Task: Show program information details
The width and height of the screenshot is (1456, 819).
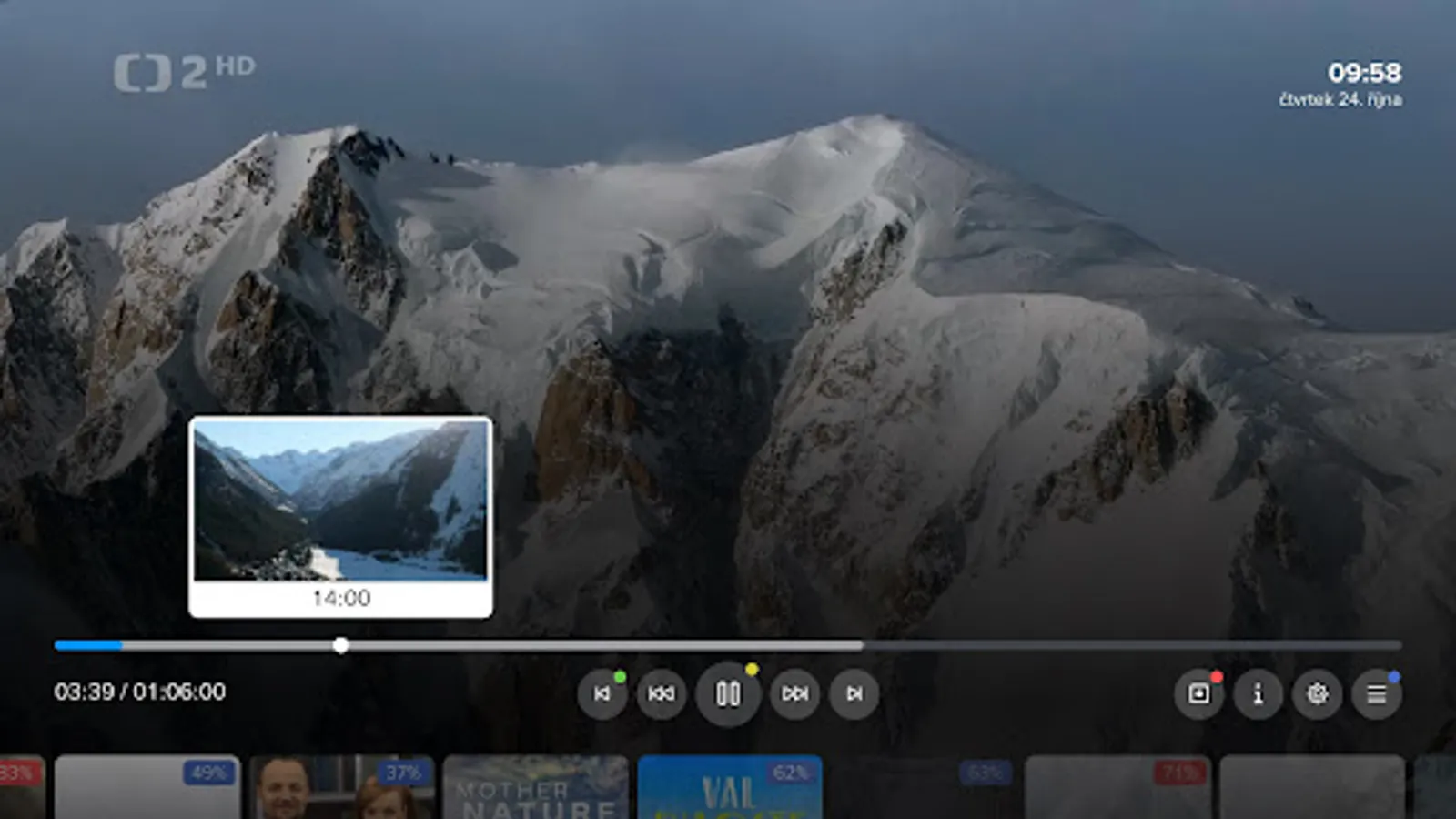Action: [1258, 696]
